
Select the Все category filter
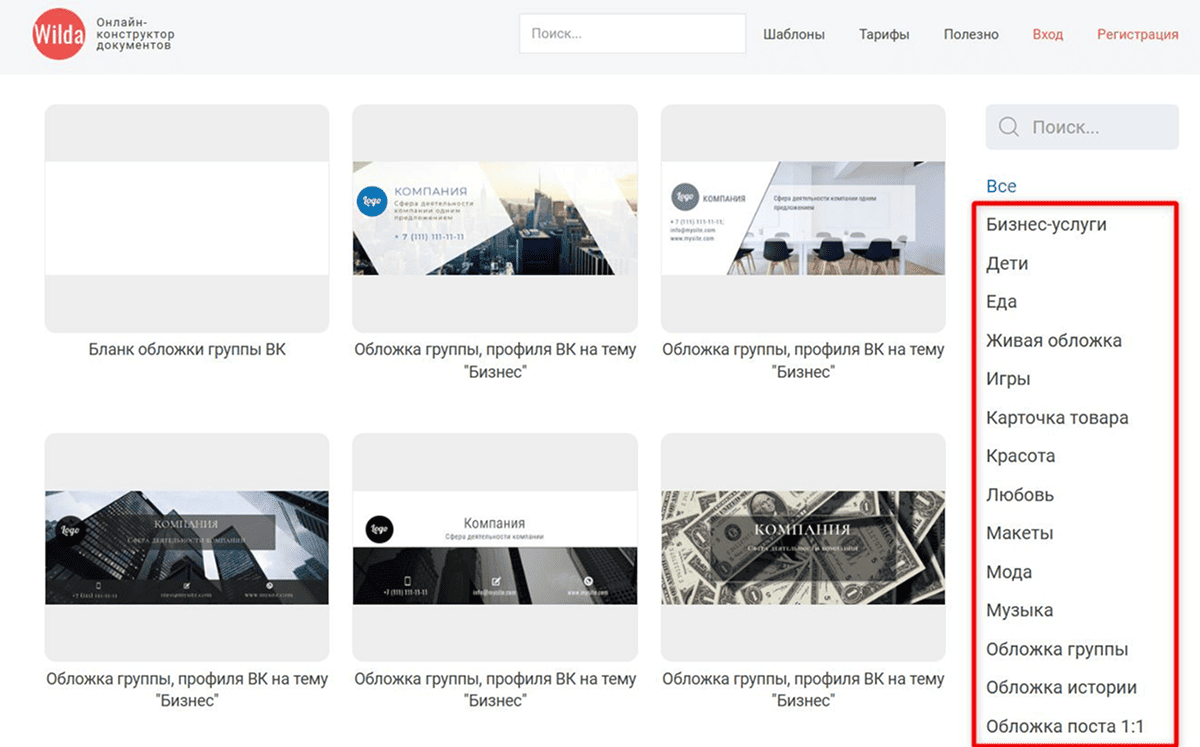(x=1001, y=186)
